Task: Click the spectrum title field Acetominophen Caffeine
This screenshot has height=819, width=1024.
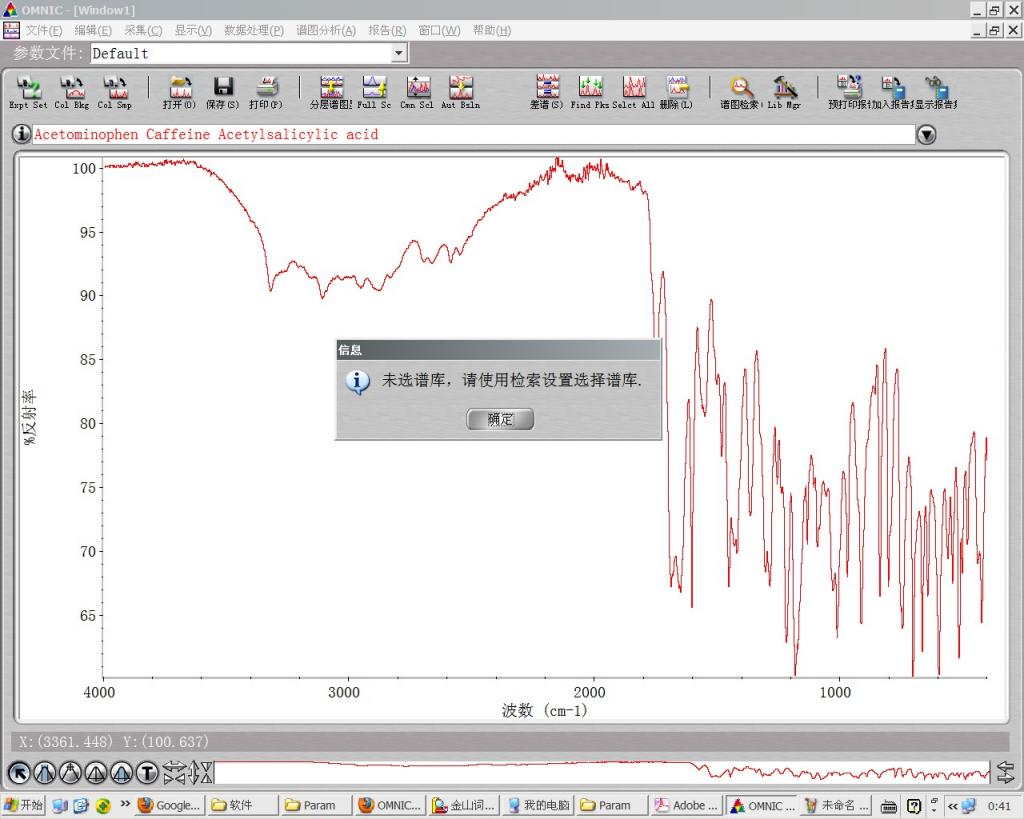Action: [x=474, y=135]
